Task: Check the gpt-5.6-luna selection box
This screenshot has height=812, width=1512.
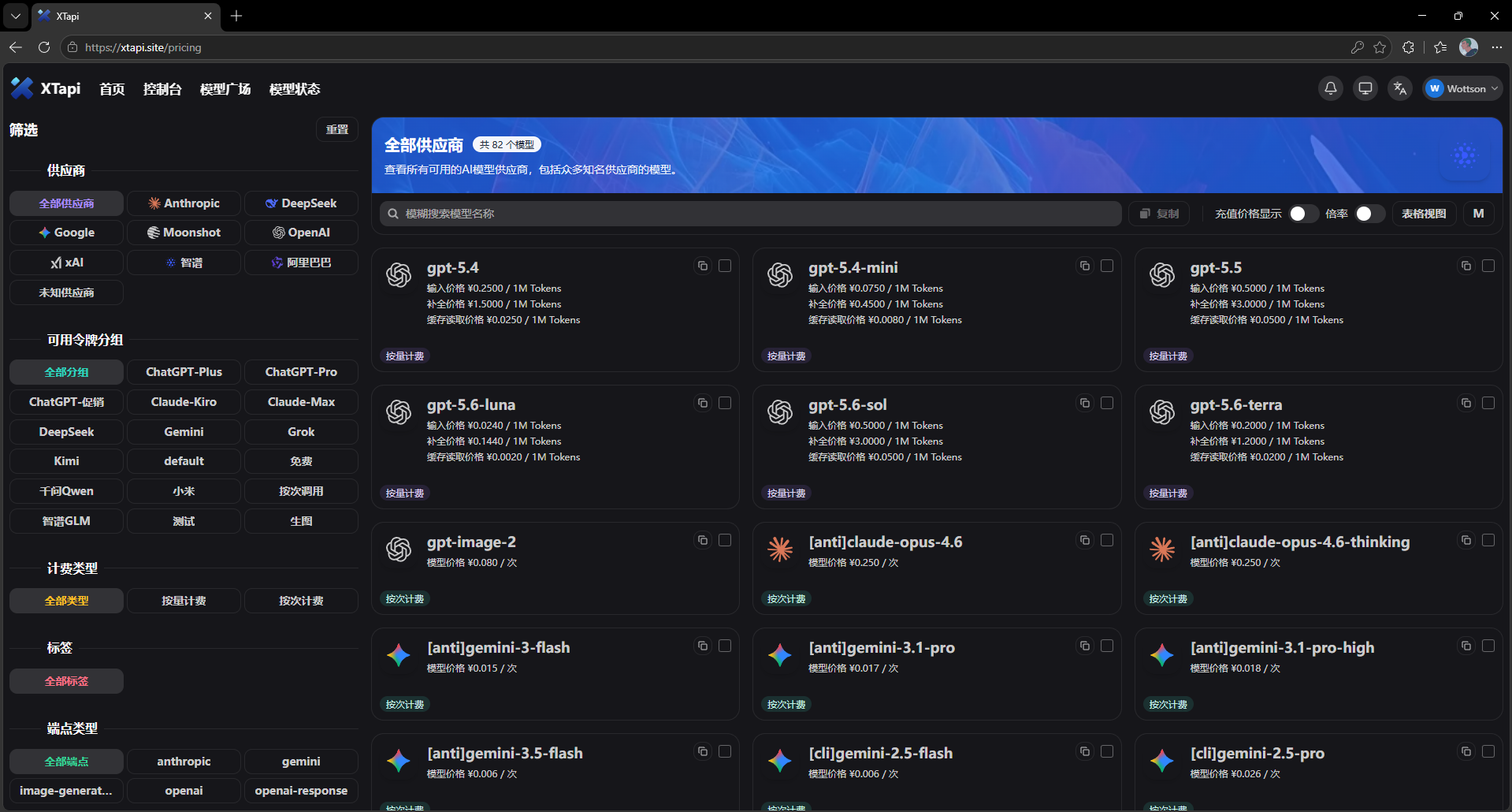Action: point(725,403)
